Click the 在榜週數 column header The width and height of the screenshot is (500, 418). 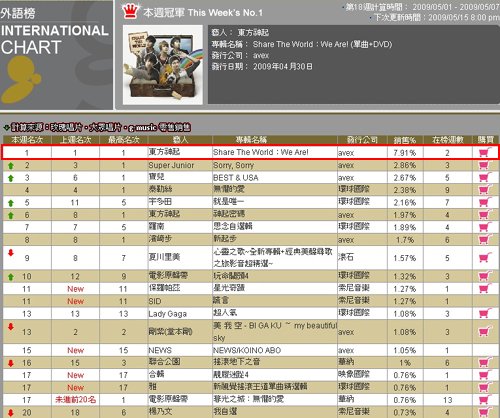pyautogui.click(x=448, y=140)
